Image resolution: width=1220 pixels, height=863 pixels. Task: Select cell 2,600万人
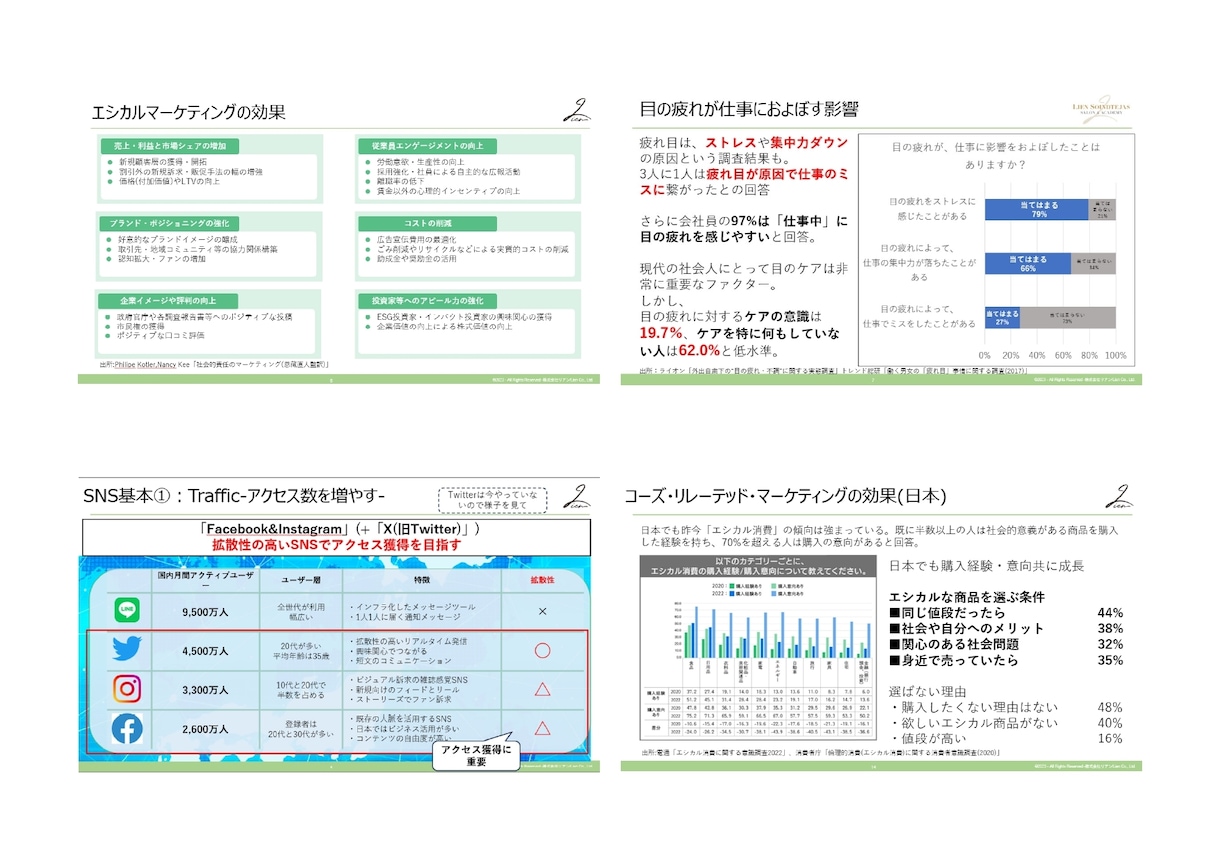(x=205, y=729)
